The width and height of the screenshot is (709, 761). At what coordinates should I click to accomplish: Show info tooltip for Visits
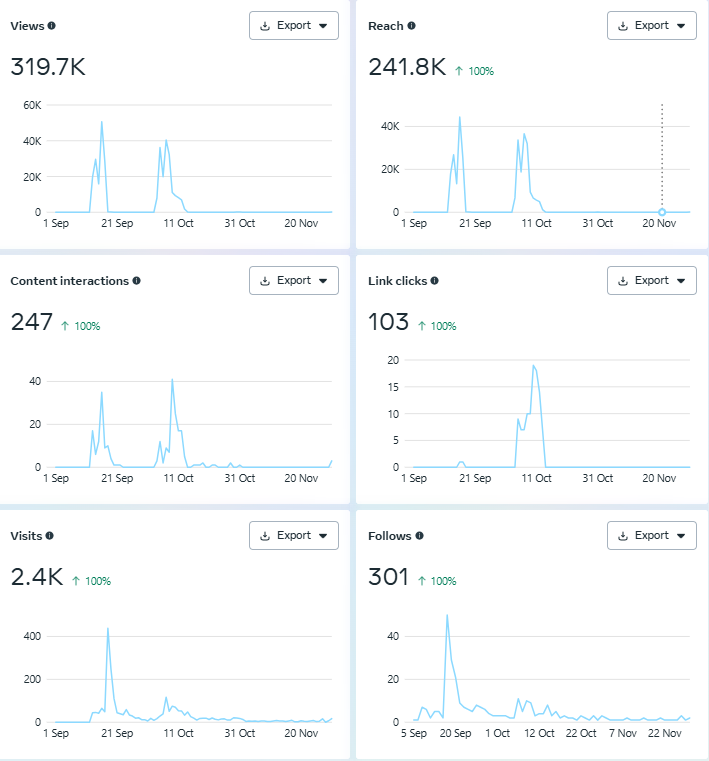coord(49,536)
